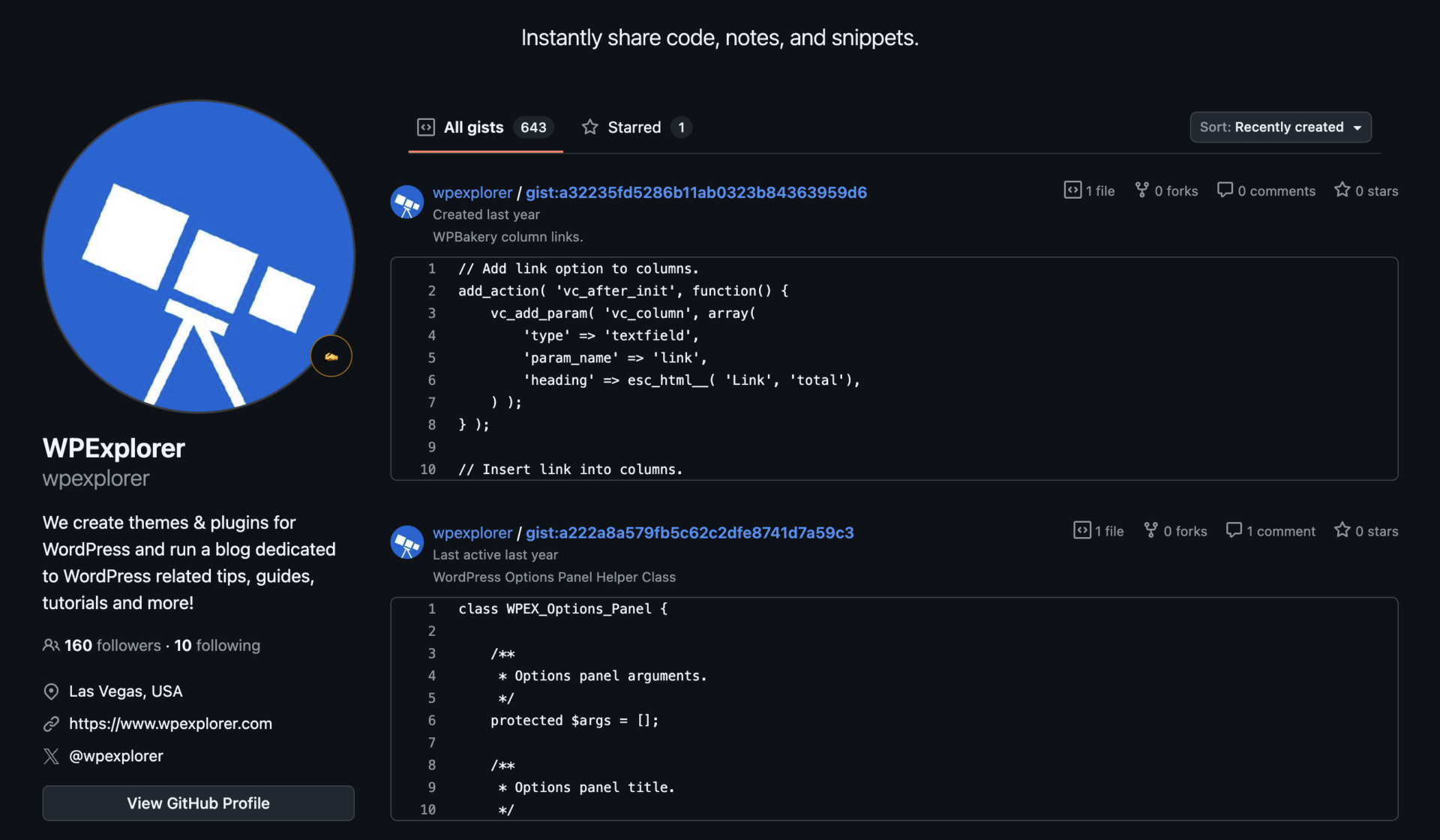
Task: Click the @wpexplorer X handle link
Action: pos(115,756)
